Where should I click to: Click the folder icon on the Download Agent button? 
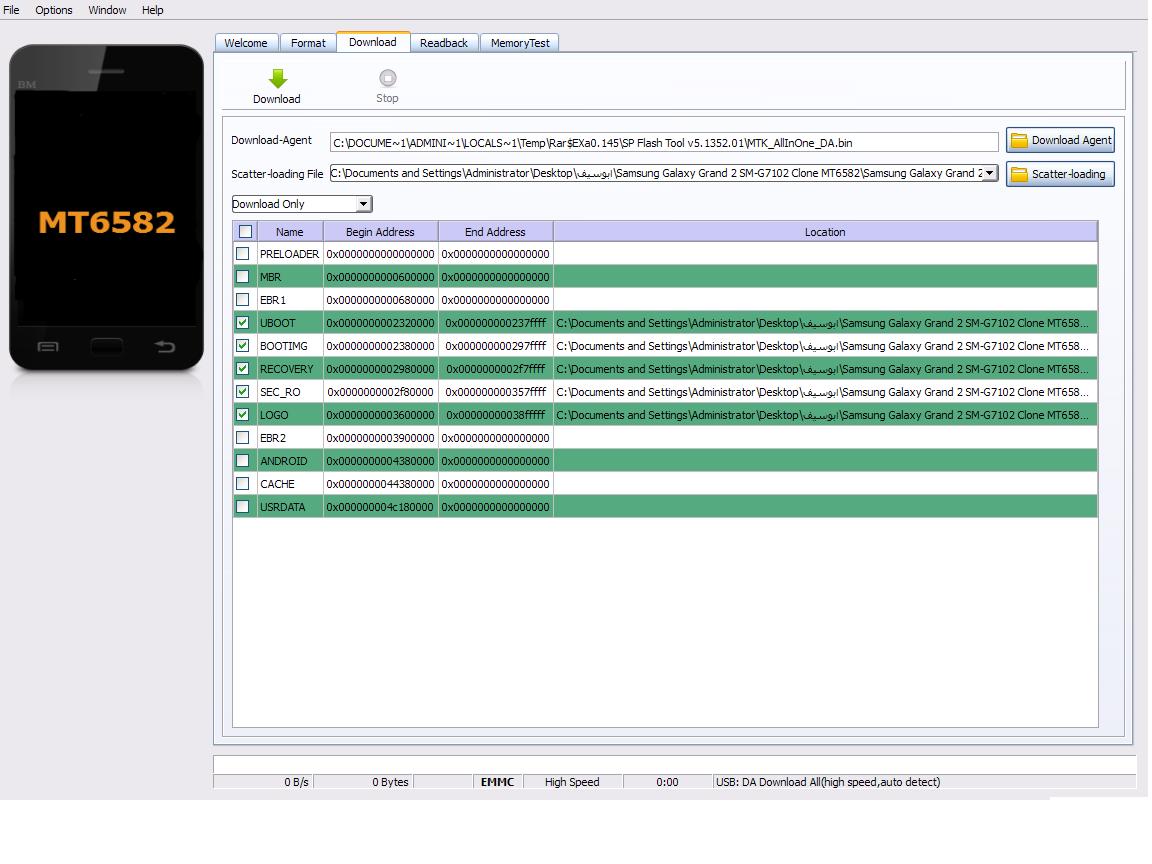pyautogui.click(x=1019, y=140)
